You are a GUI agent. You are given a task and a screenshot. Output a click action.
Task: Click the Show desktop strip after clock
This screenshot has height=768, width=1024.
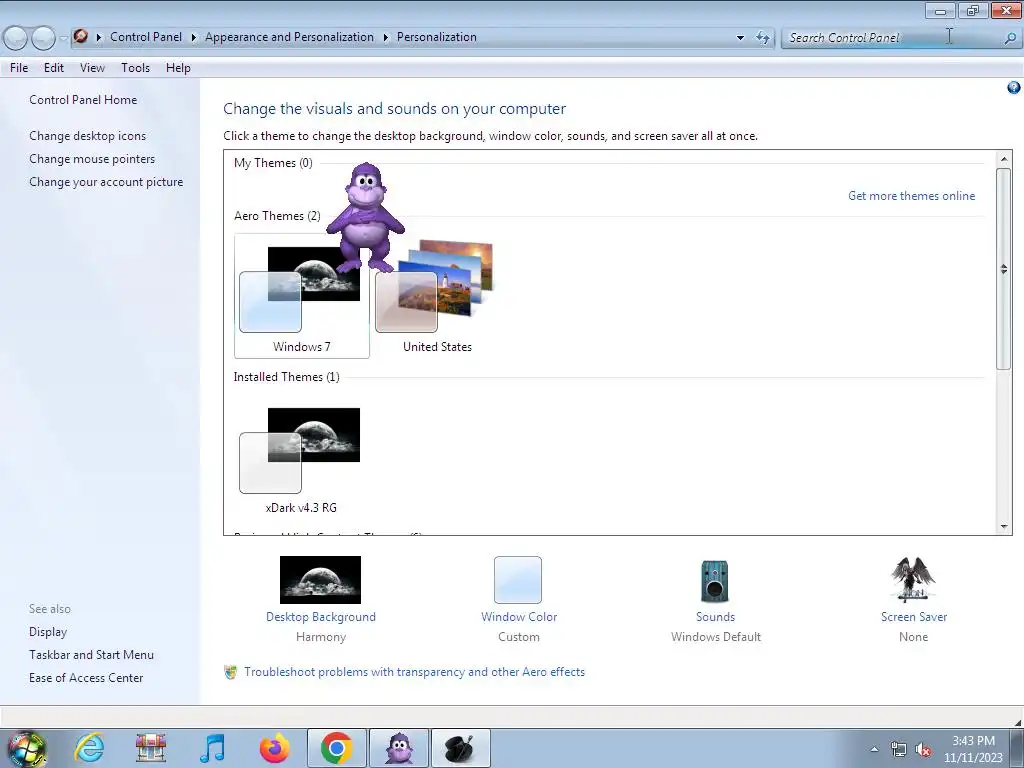click(x=1016, y=749)
